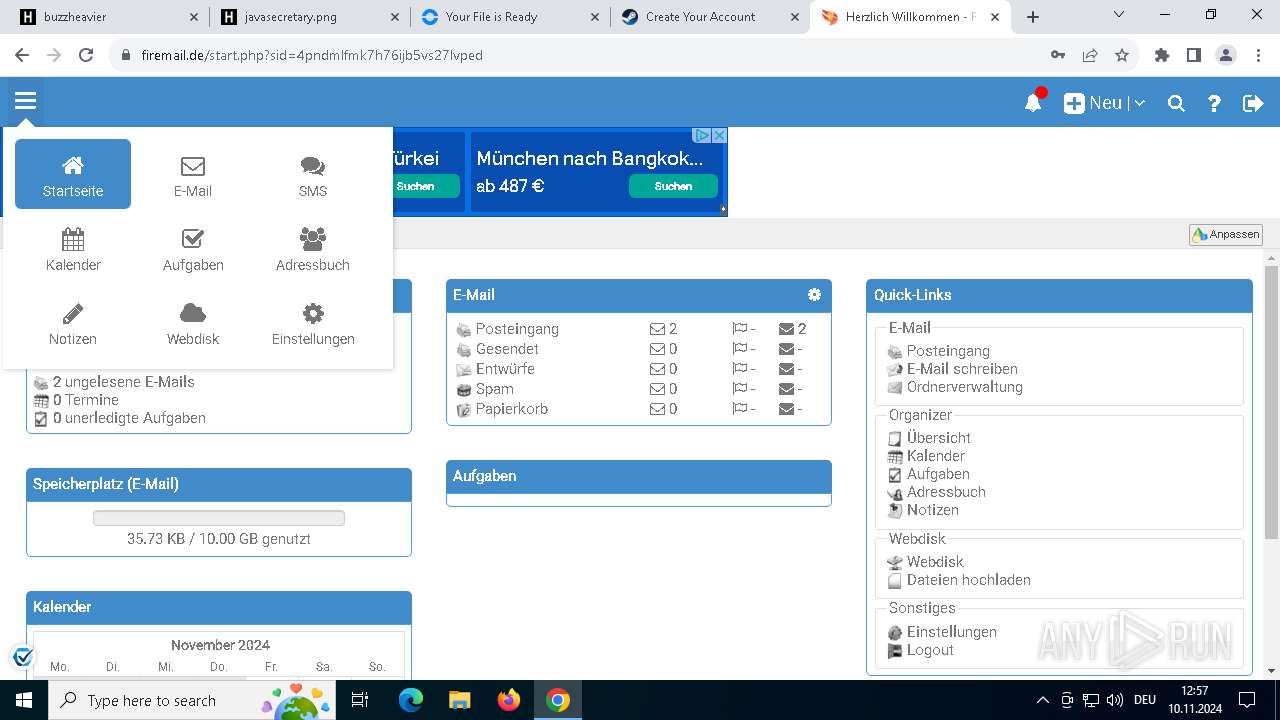Open Gesendet folder in E-Mail widget

pyautogui.click(x=507, y=349)
